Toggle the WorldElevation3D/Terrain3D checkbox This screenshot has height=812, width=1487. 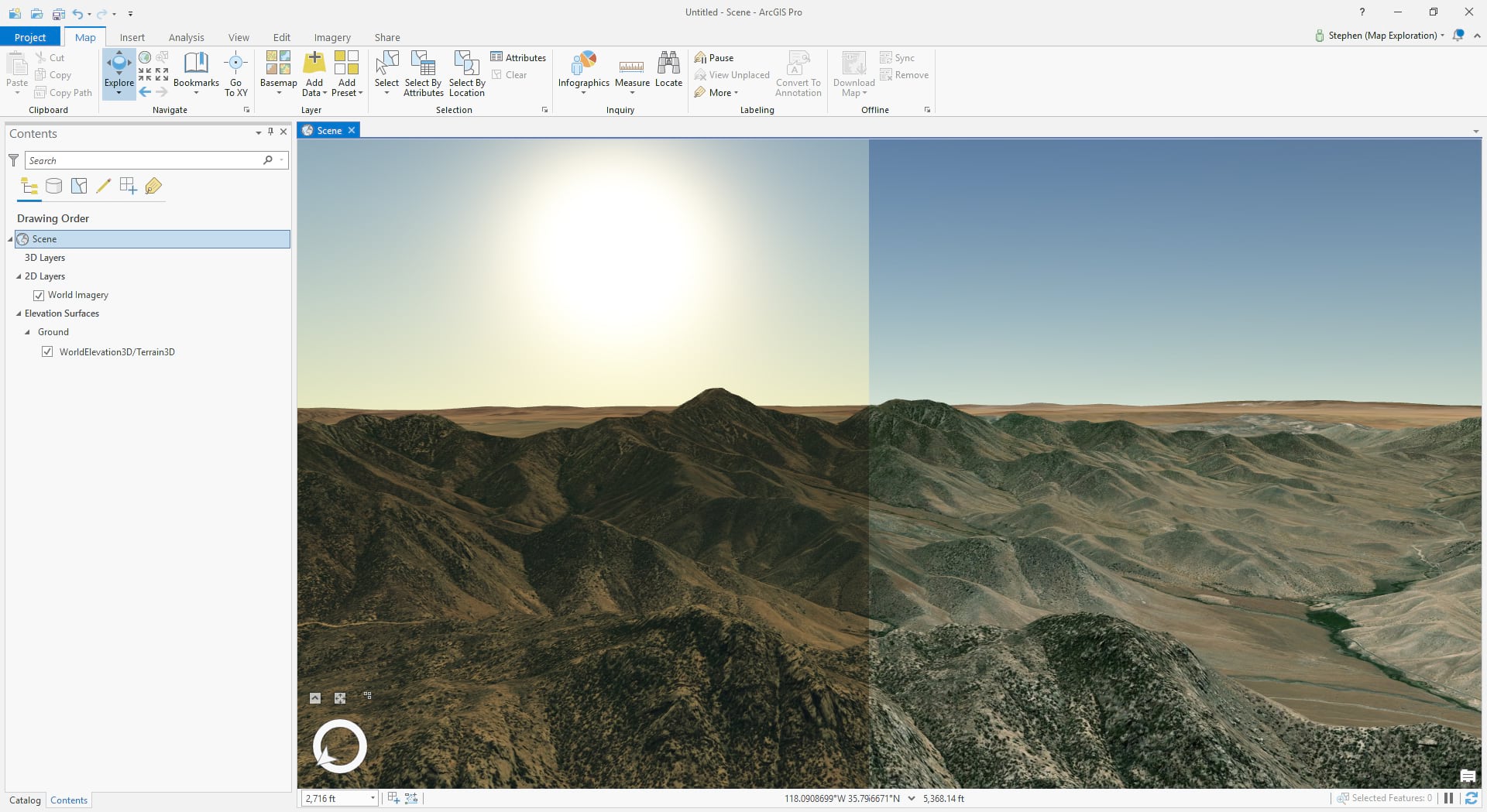tap(47, 351)
